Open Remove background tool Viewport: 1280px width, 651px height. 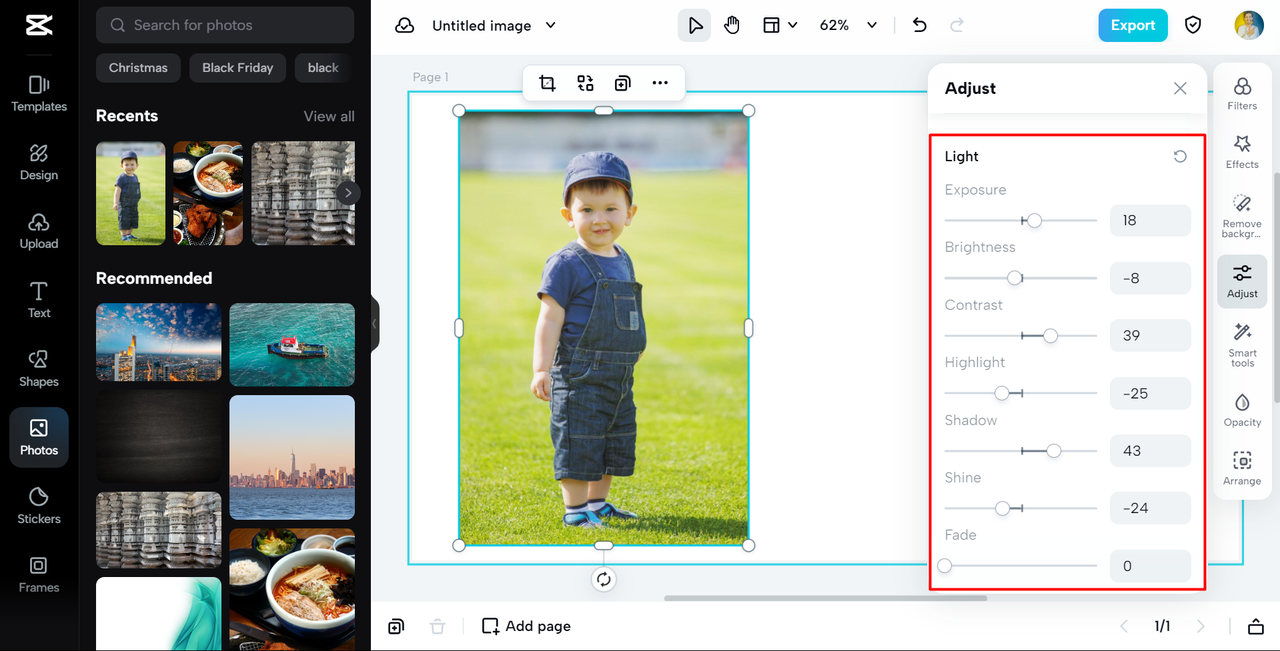[1242, 215]
